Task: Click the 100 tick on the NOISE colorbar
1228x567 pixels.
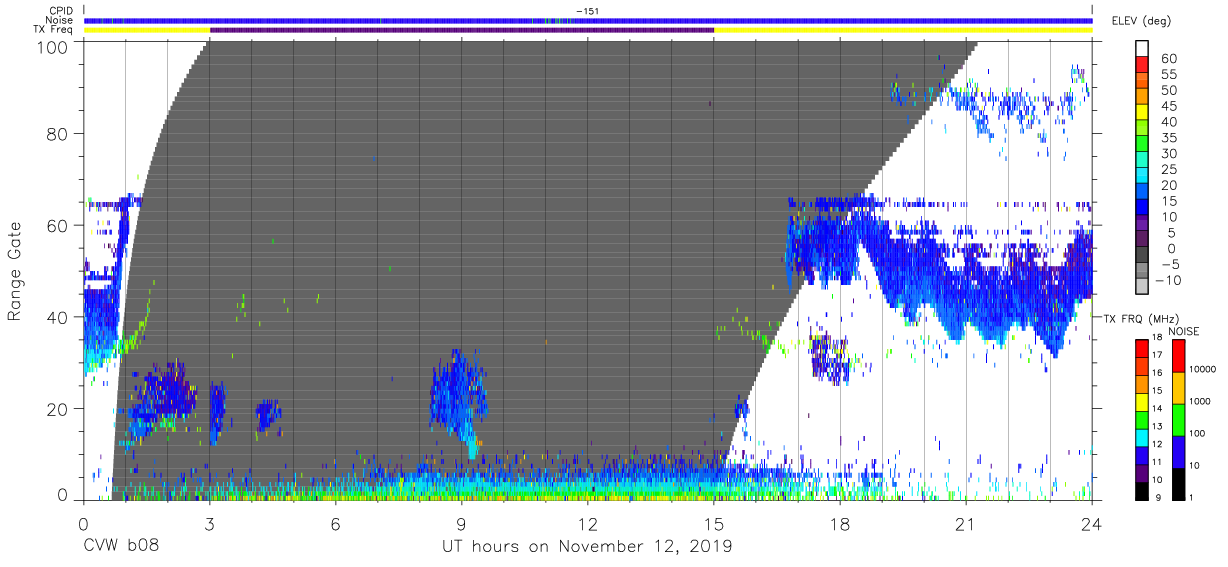Action: click(1198, 433)
